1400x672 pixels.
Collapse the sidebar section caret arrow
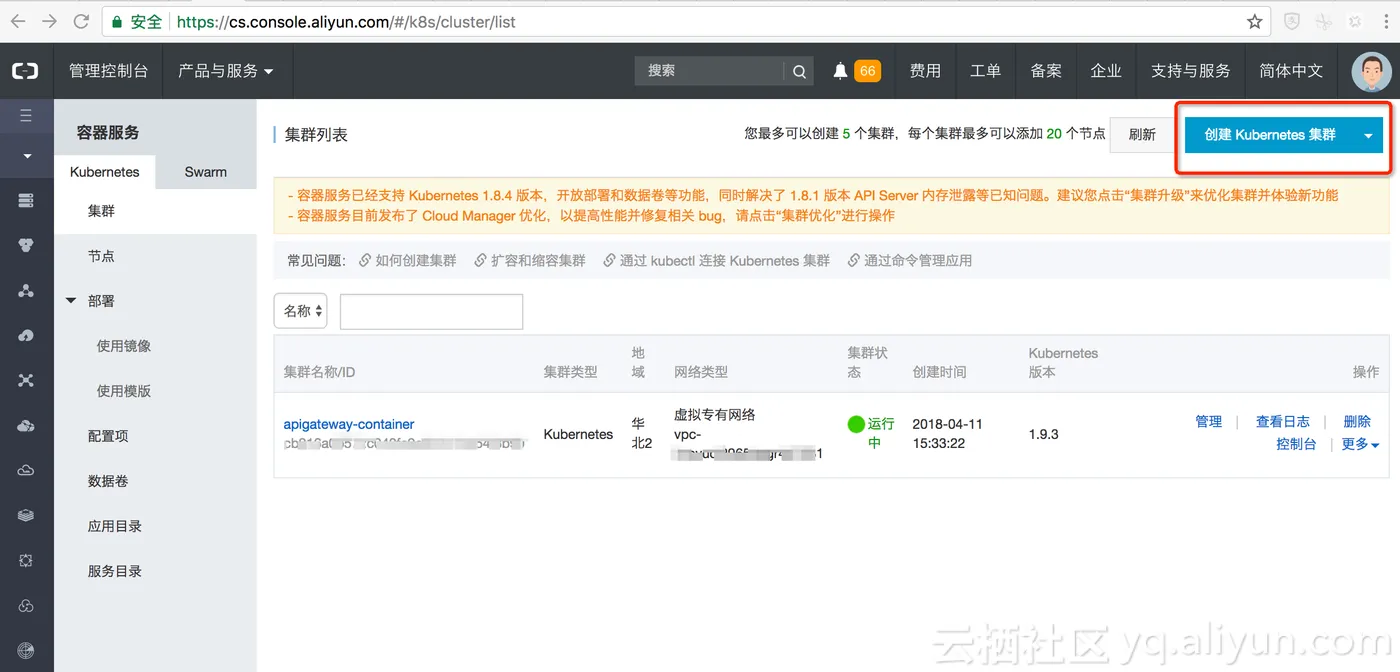click(x=27, y=156)
